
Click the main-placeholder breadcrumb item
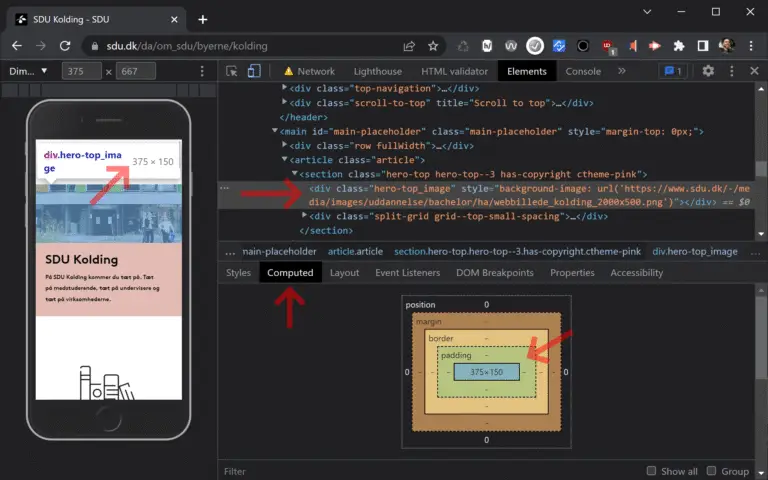point(280,252)
